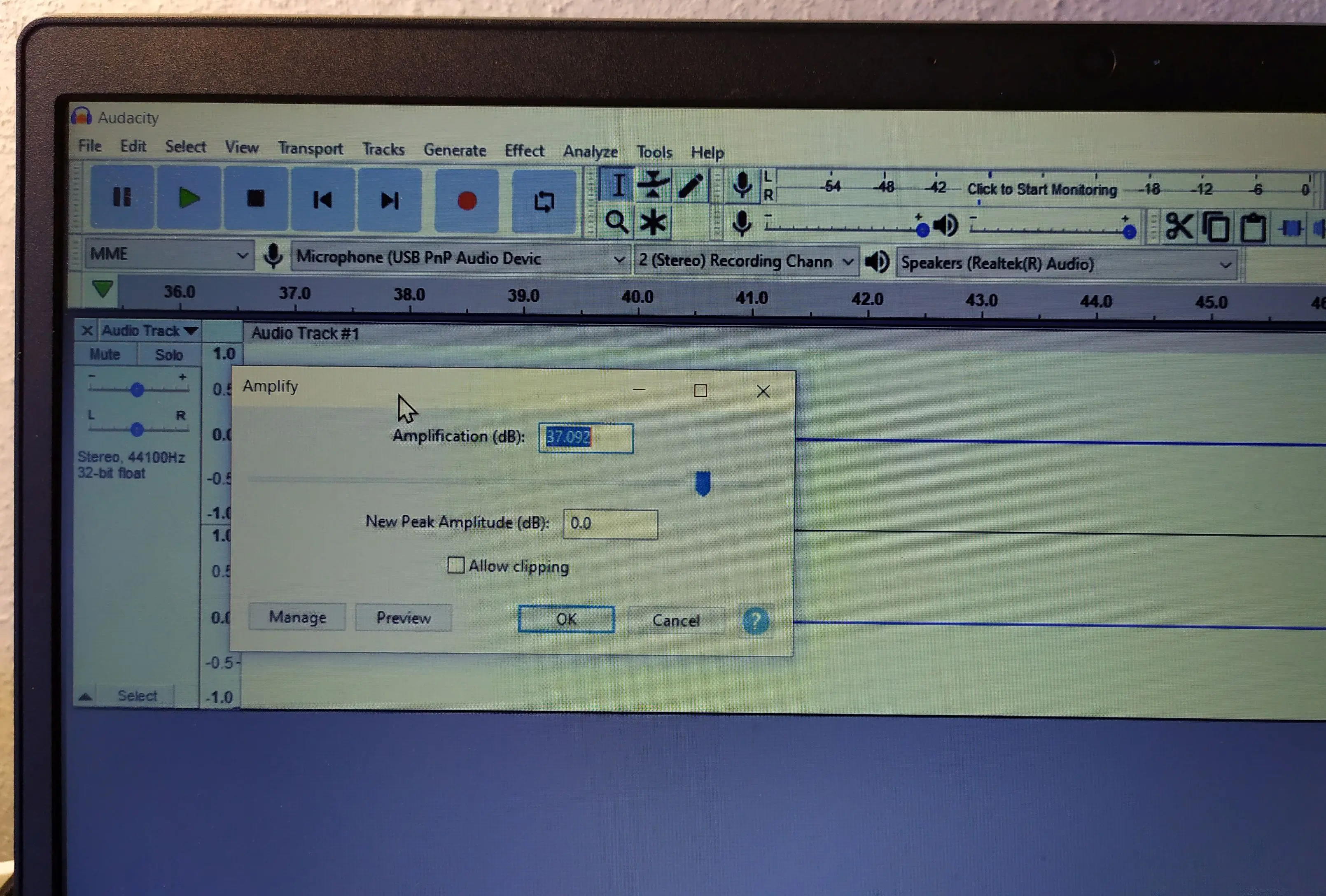The image size is (1326, 896).
Task: Mute the Audio Track
Action: click(105, 354)
